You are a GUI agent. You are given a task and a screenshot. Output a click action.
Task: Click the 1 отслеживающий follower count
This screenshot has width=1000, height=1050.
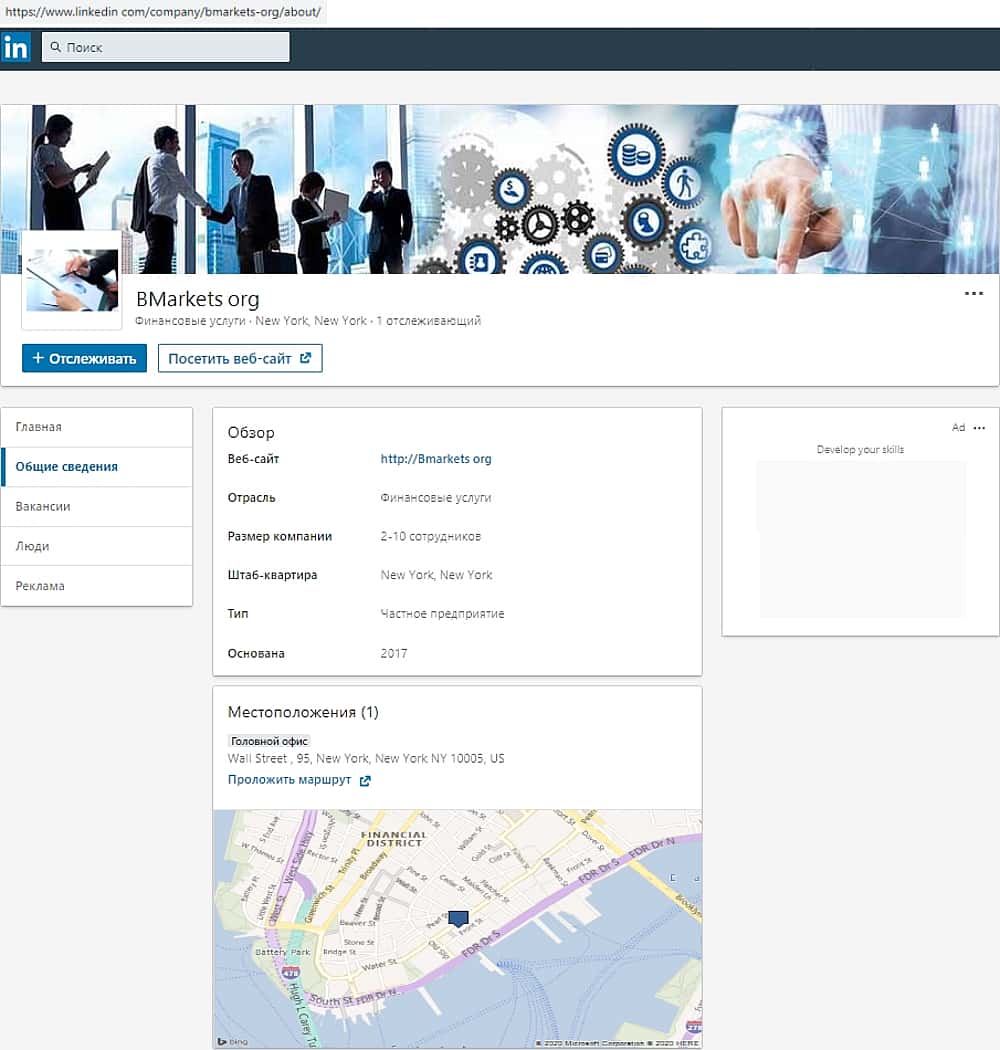click(x=429, y=321)
